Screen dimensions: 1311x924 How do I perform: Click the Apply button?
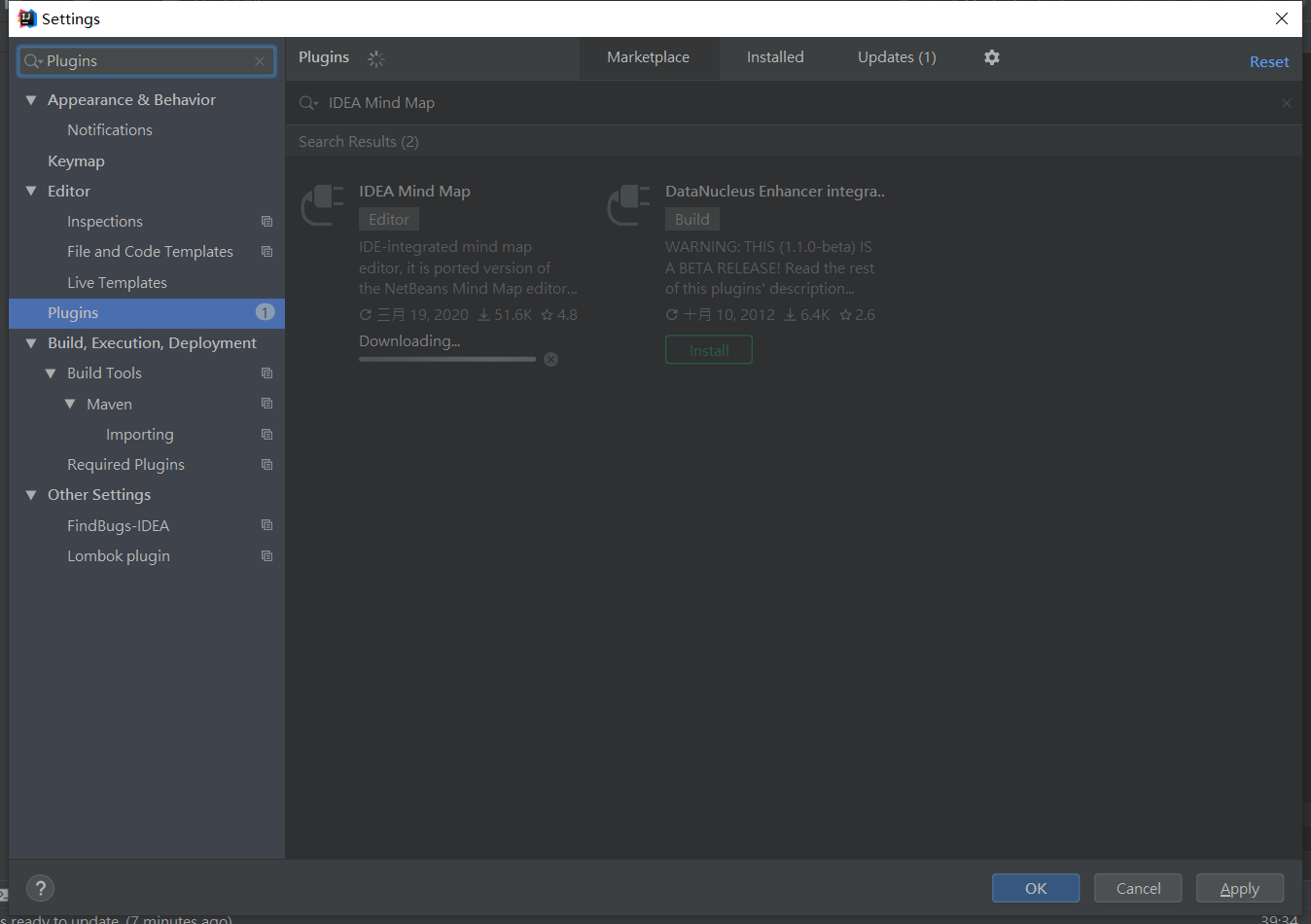click(x=1240, y=888)
